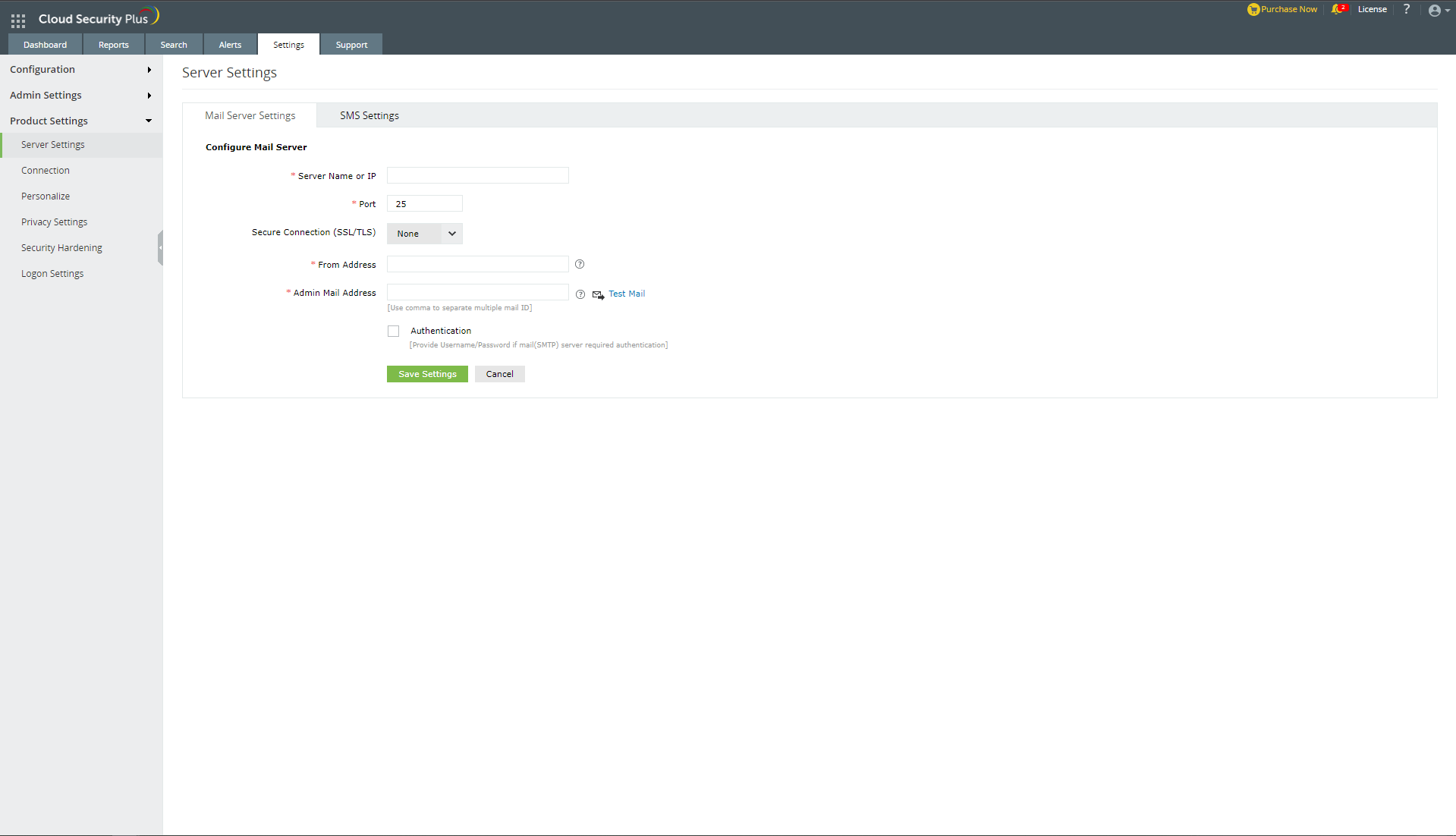Viewport: 1456px width, 836px height.
Task: Enable the Authentication checkbox
Action: coord(393,331)
